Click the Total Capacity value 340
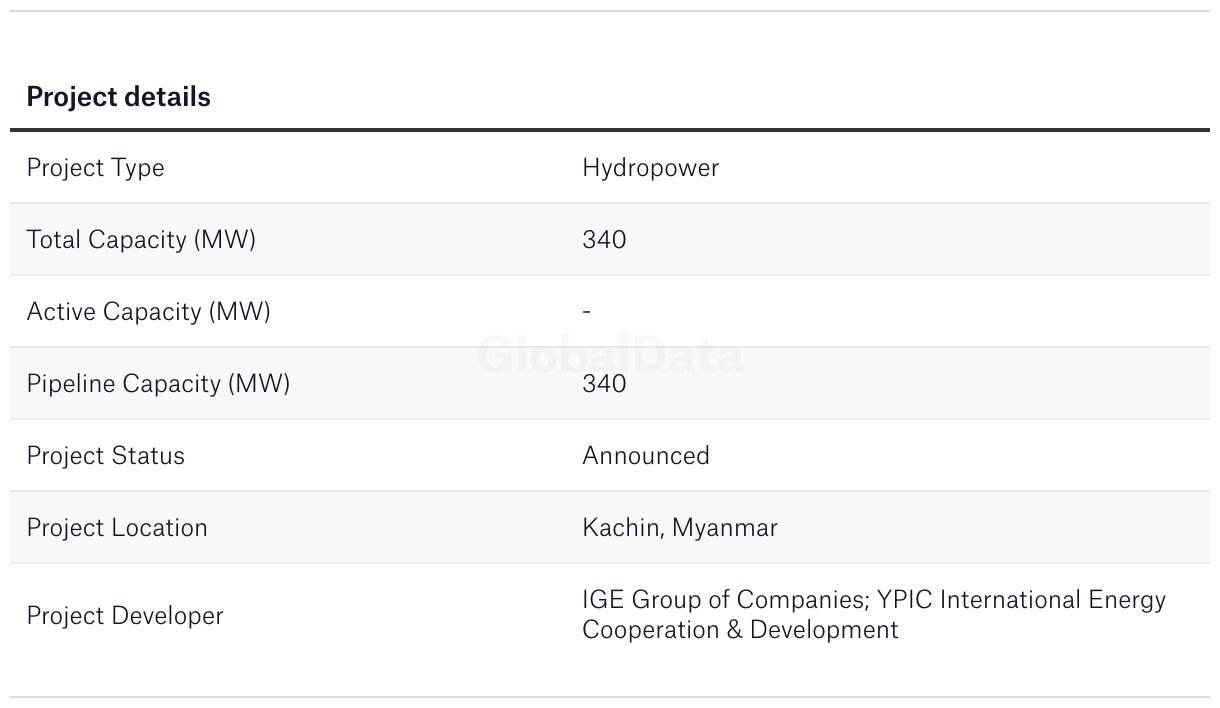This screenshot has height=708, width=1220. coord(604,240)
